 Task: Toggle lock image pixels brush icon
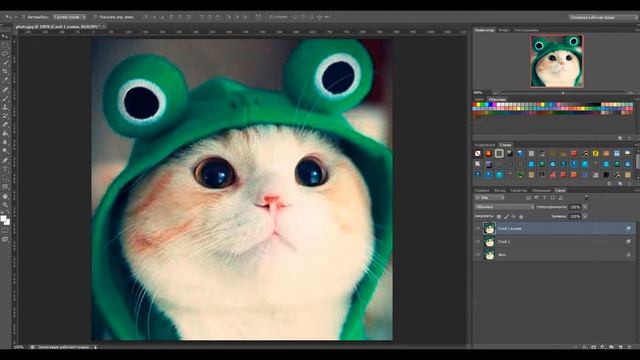(507, 216)
